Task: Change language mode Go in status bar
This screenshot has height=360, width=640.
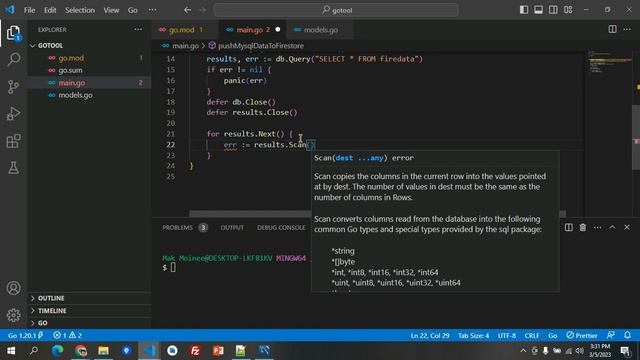Action: 553,335
